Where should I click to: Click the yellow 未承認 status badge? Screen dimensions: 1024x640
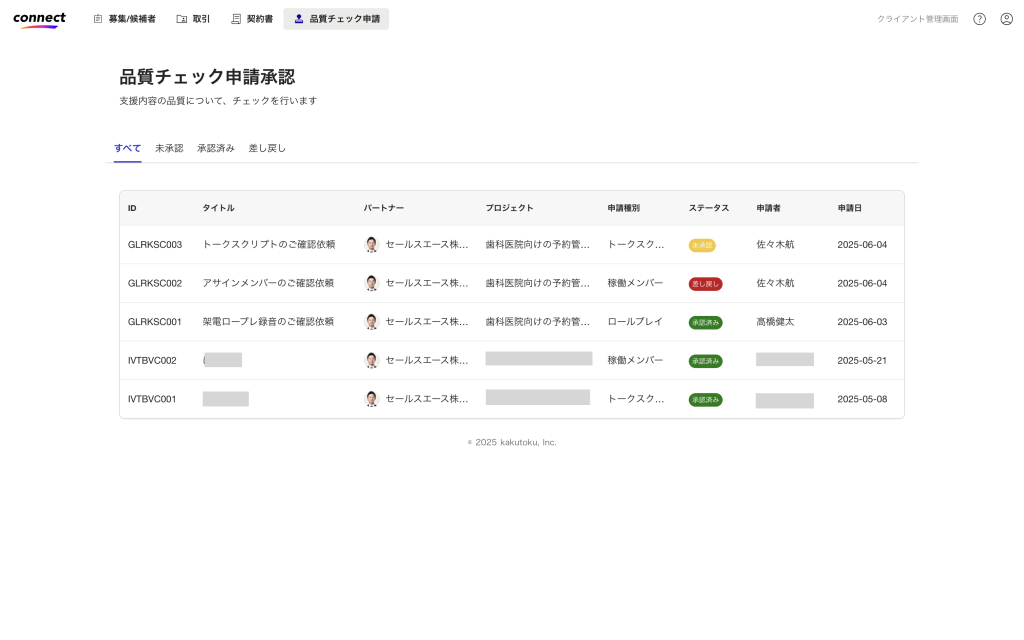[702, 245]
